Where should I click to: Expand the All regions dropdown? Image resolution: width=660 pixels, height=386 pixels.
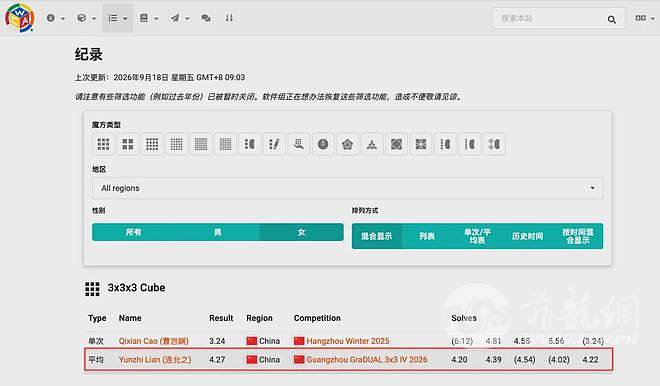(348, 188)
